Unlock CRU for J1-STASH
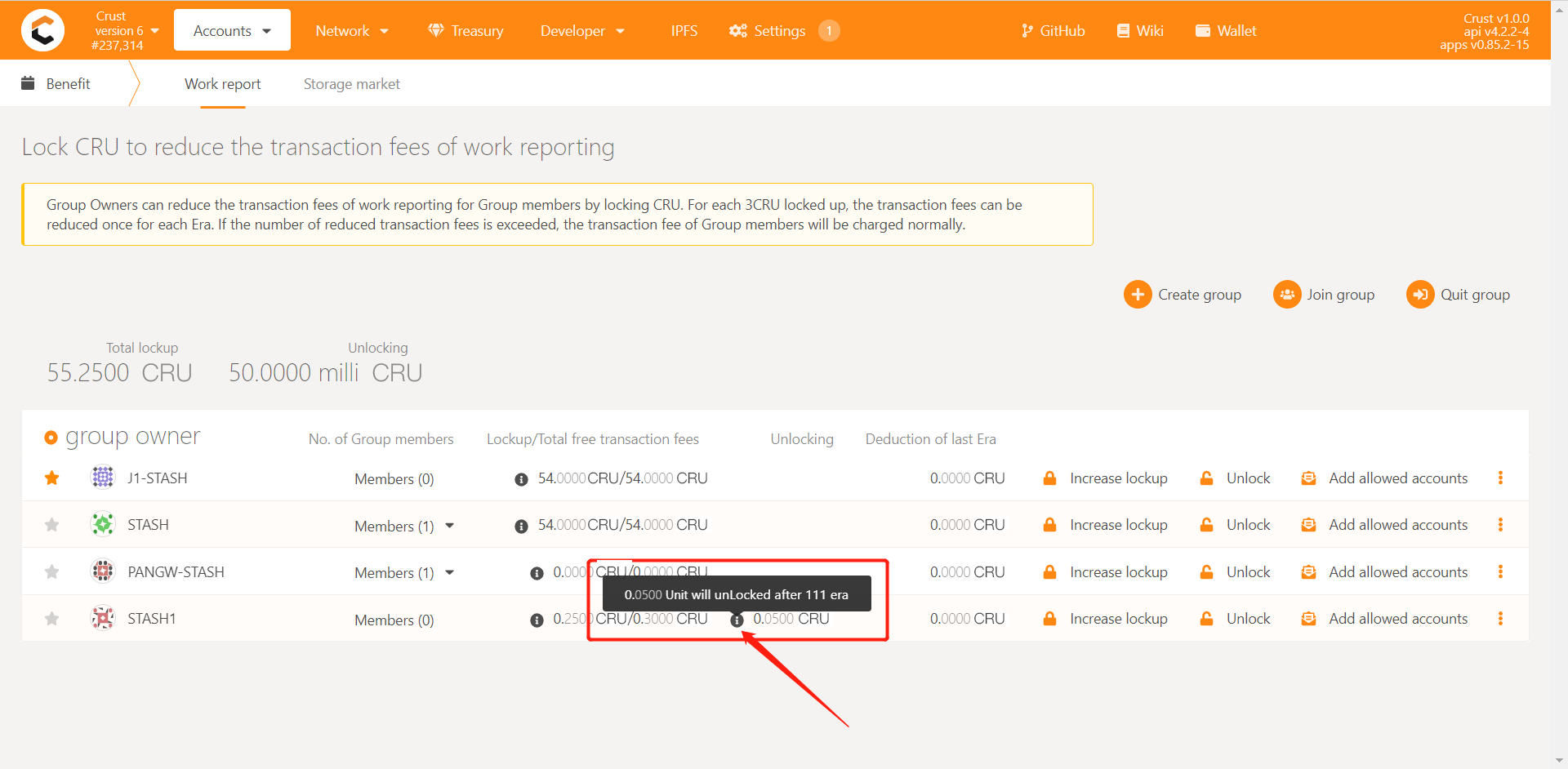The image size is (1568, 769). click(x=1235, y=478)
